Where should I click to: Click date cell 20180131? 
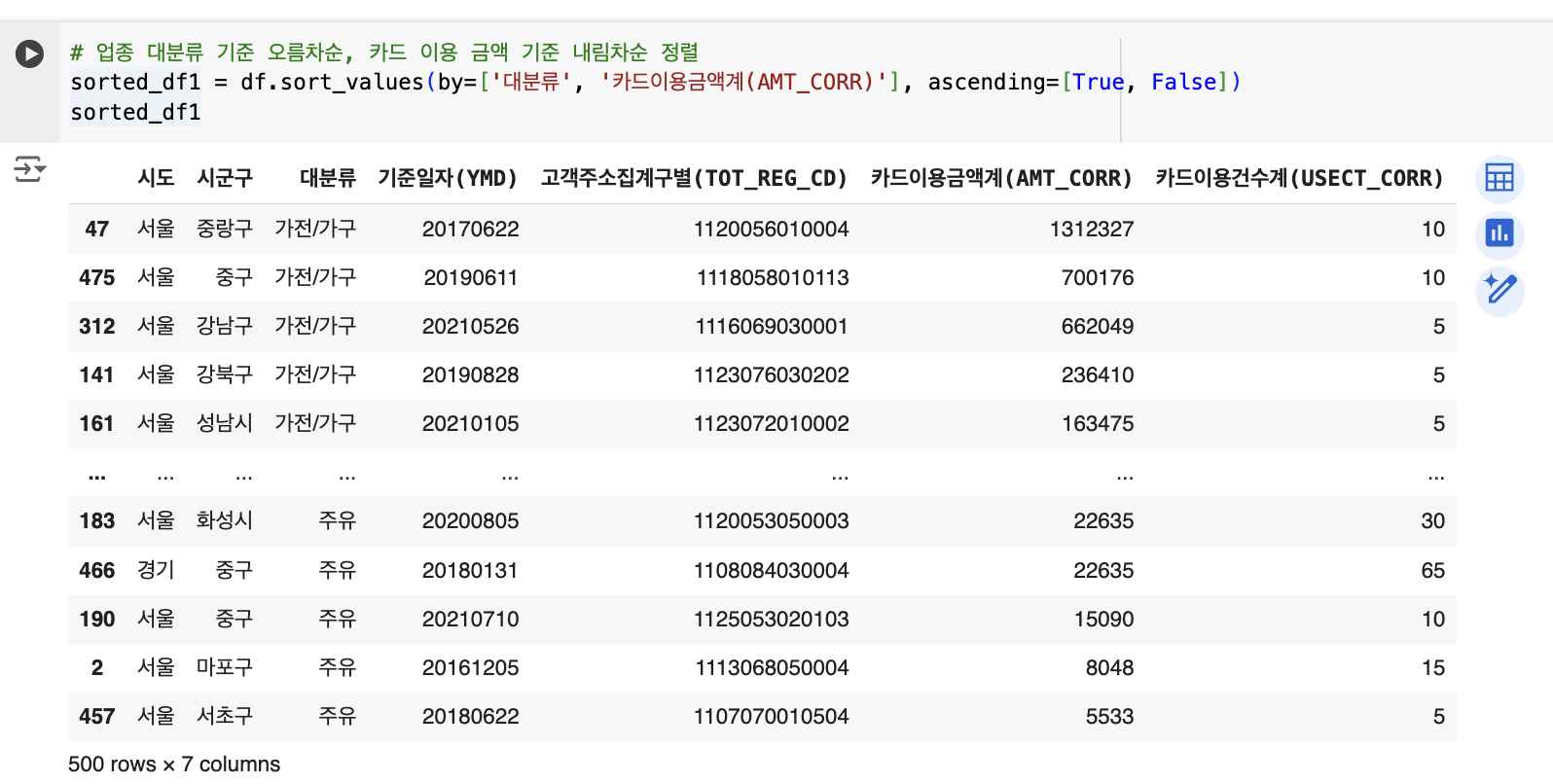coord(470,571)
